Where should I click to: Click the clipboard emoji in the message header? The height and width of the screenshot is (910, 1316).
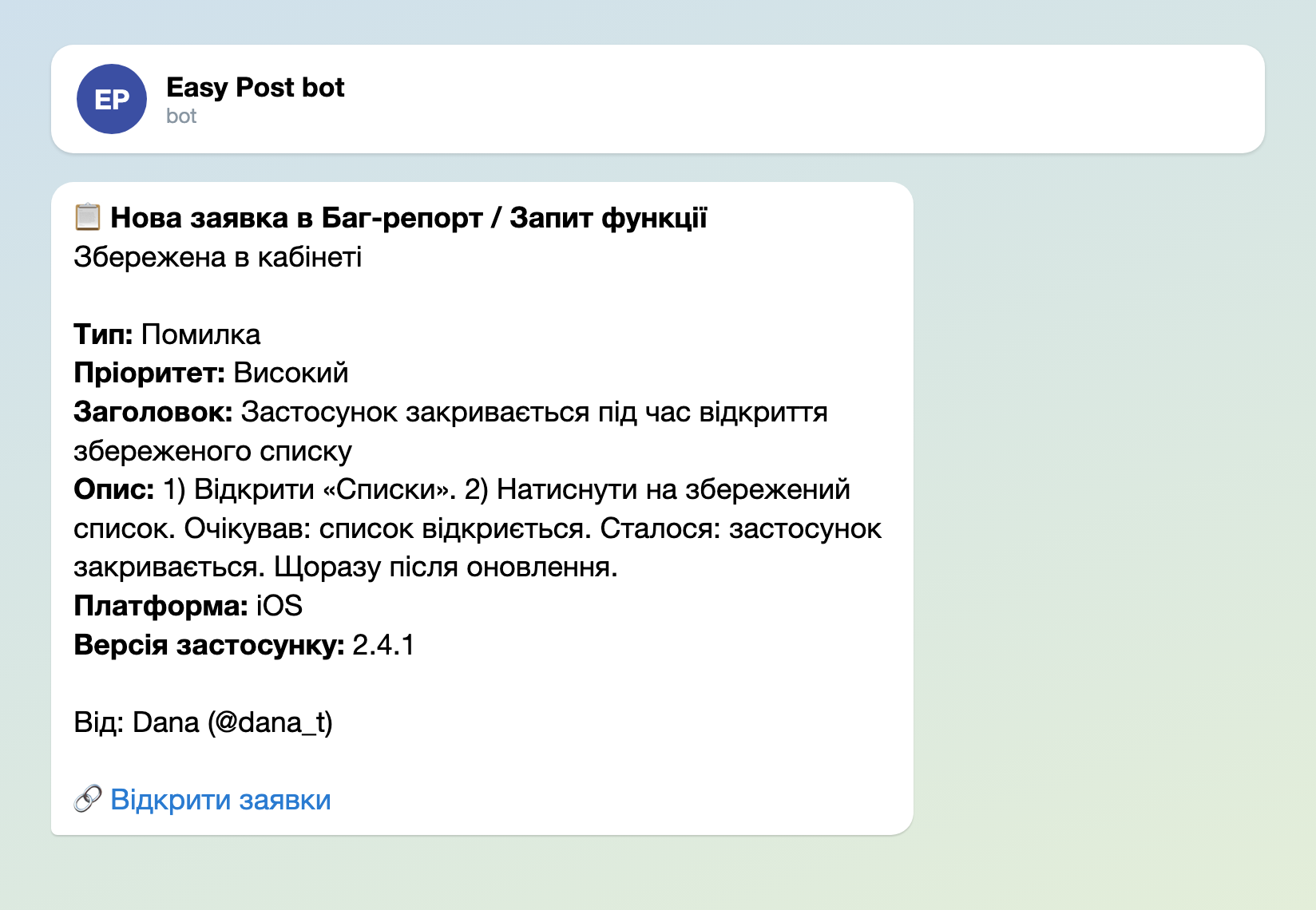[x=88, y=216]
